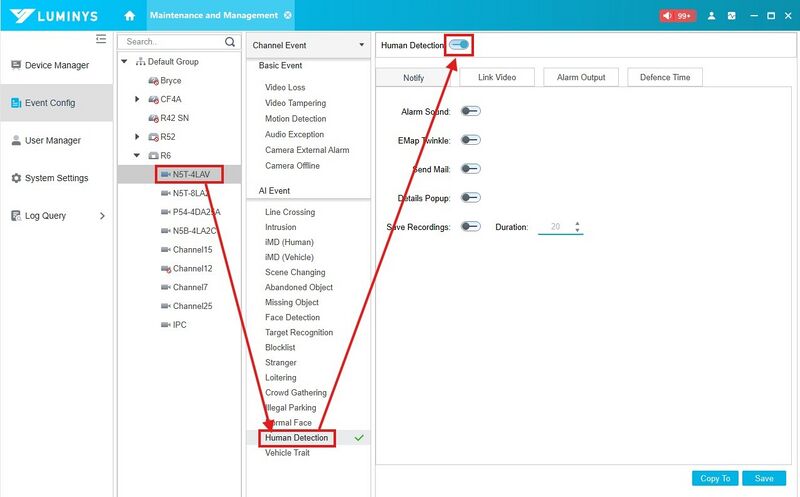Expand the CF4A device node

pos(137,99)
